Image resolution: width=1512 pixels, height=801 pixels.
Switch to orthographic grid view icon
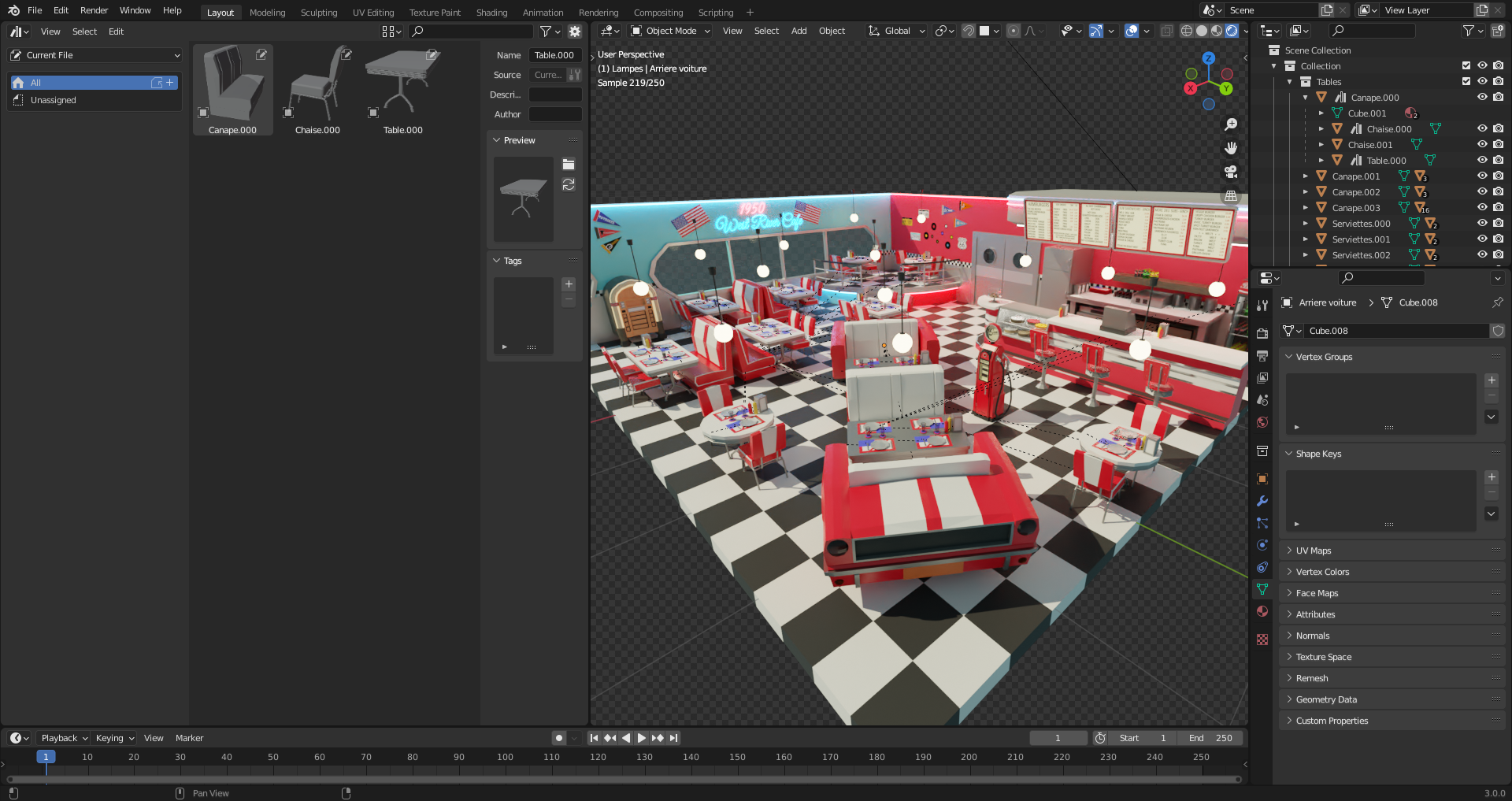click(1231, 195)
